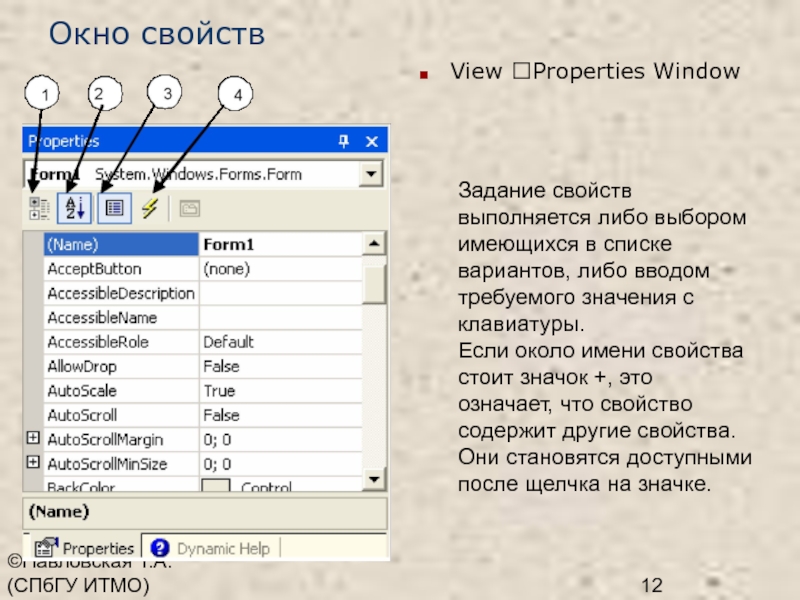This screenshot has height=600, width=800.
Task: Expand the AutoScrollMargin property
Action: coord(33,439)
